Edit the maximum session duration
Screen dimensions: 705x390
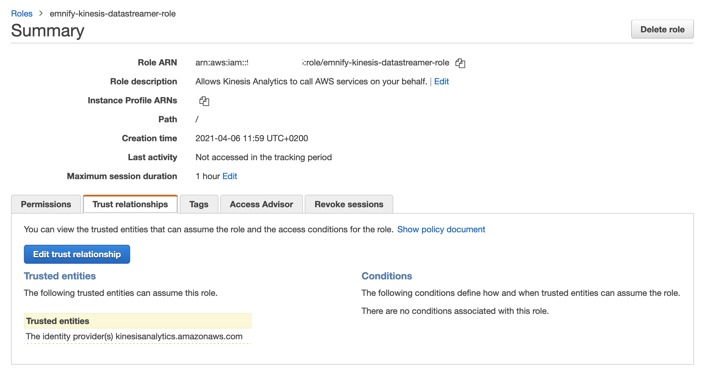pos(230,176)
